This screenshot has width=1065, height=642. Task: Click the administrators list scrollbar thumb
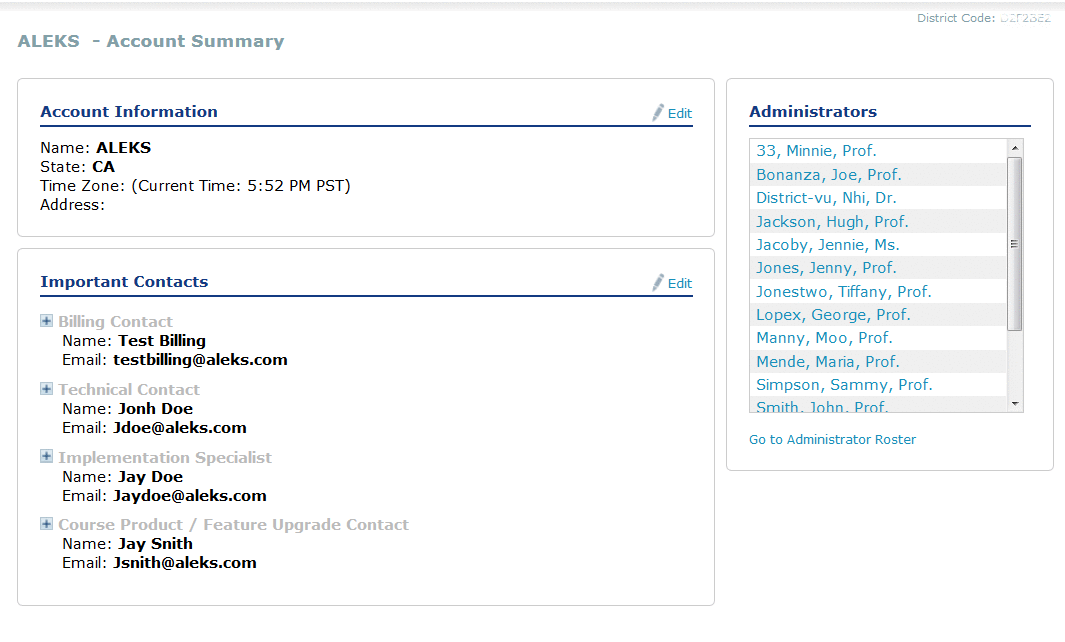[1015, 244]
